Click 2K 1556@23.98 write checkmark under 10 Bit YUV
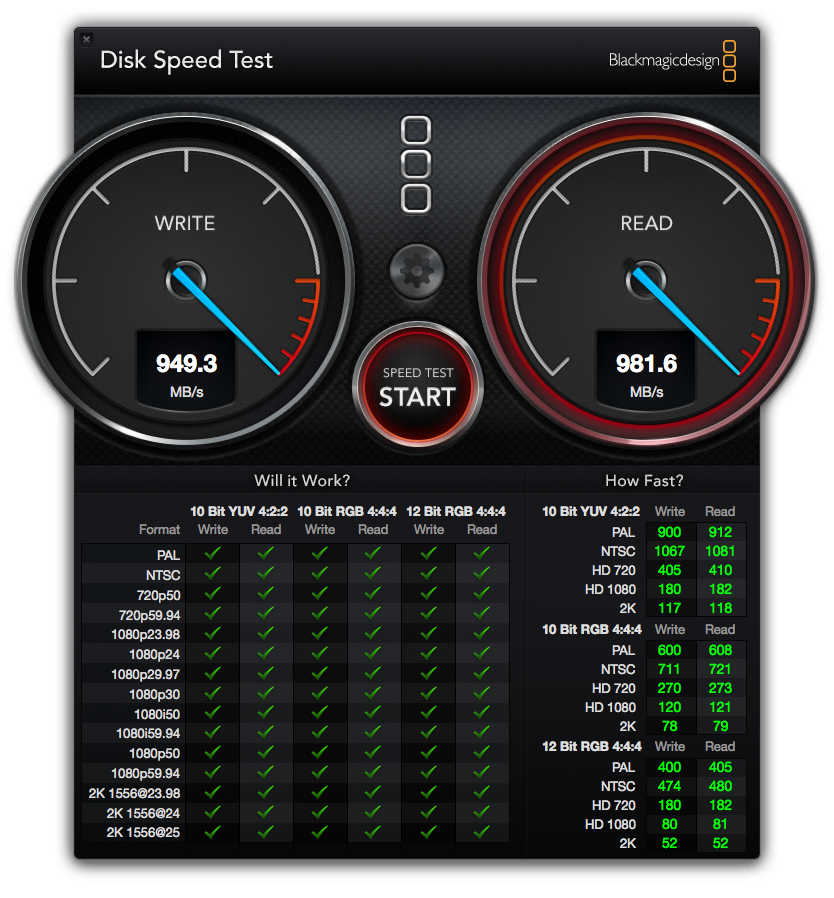Screen dimensions: 834x898 [x=213, y=792]
